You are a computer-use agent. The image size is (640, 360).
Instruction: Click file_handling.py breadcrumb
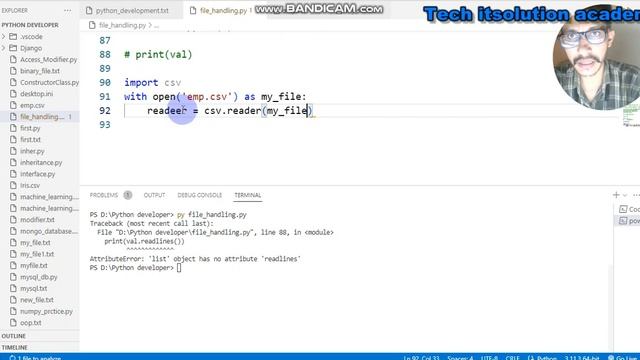point(122,25)
